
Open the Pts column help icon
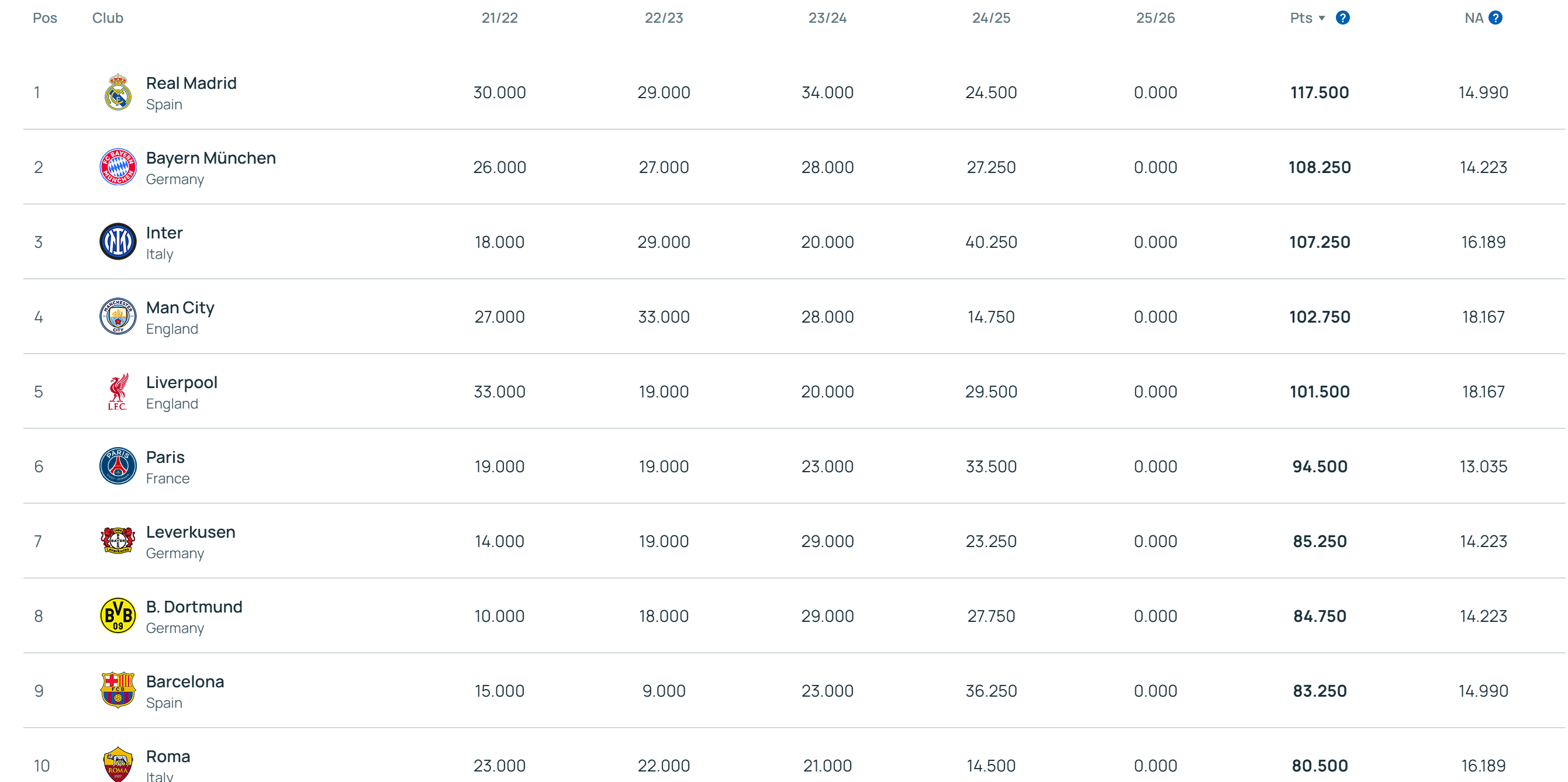[1342, 18]
